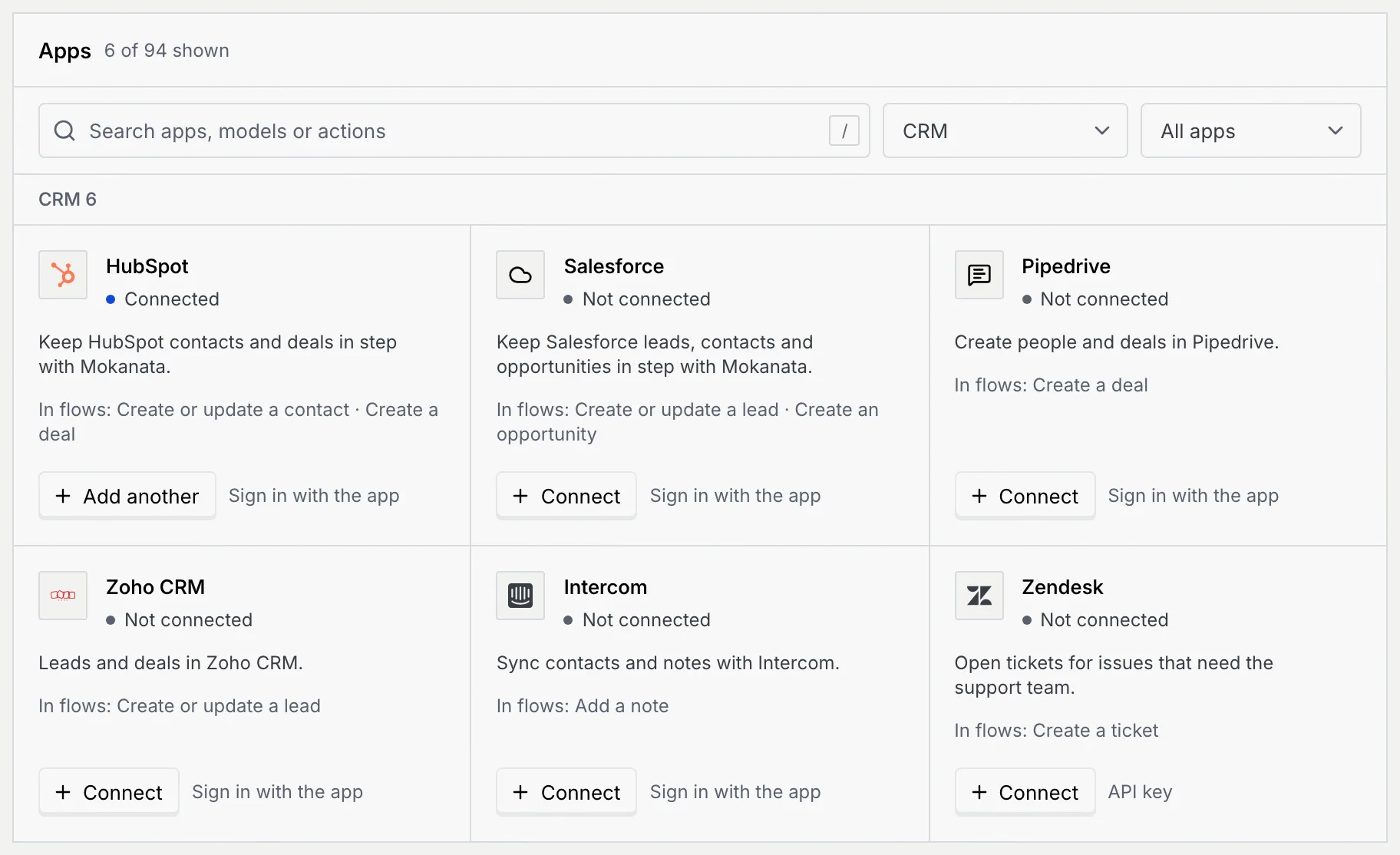Click the Zendesk app title
Screen dimensions: 1400x855
1062,587
